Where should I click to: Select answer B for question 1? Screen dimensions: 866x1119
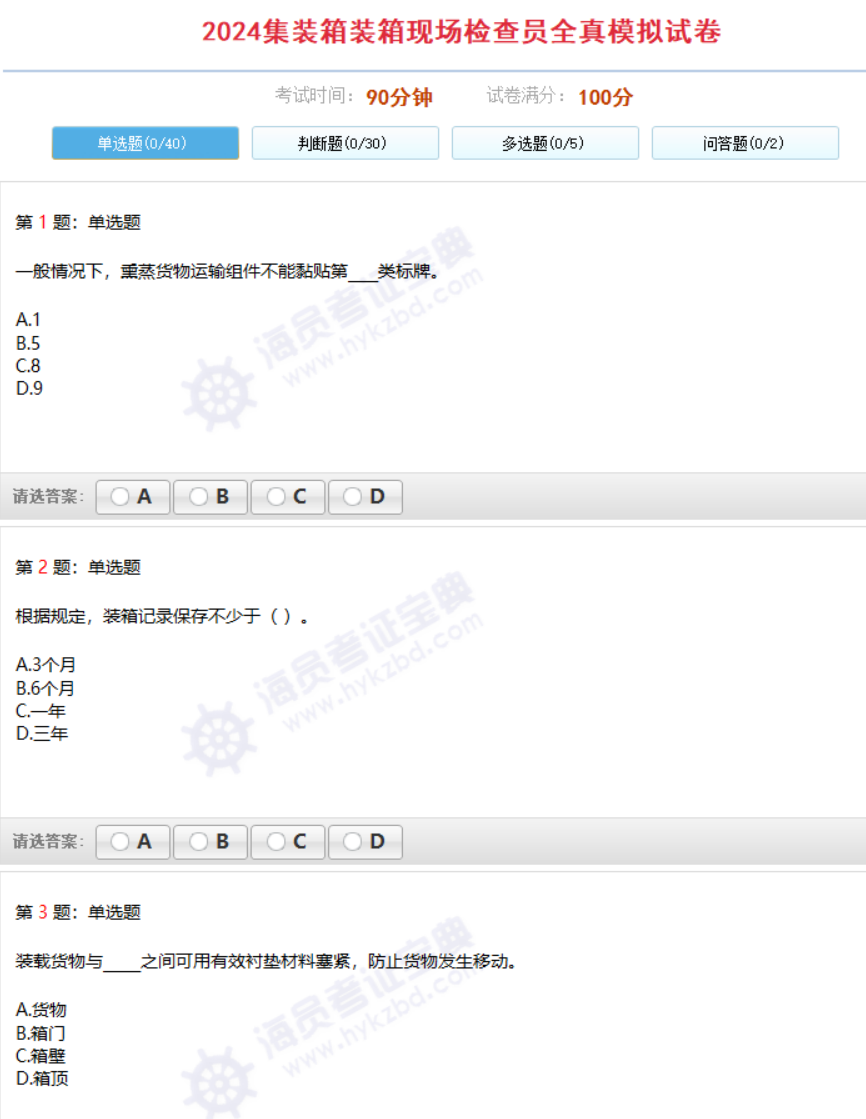coord(210,496)
